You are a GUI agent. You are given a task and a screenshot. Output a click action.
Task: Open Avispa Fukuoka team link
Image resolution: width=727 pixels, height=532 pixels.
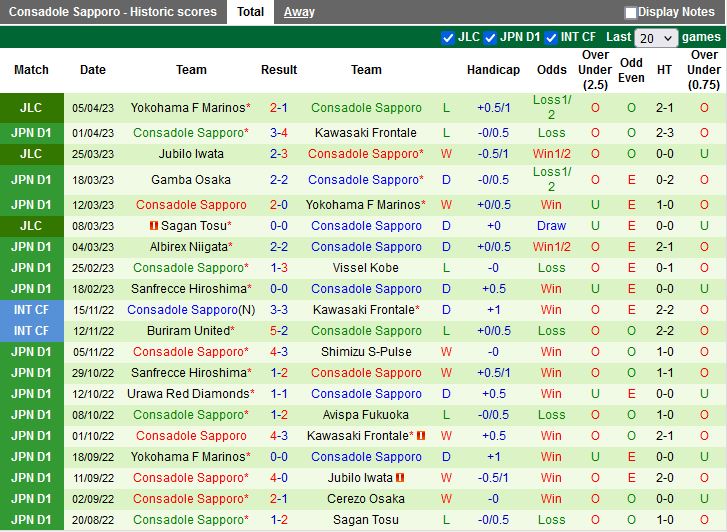point(366,415)
